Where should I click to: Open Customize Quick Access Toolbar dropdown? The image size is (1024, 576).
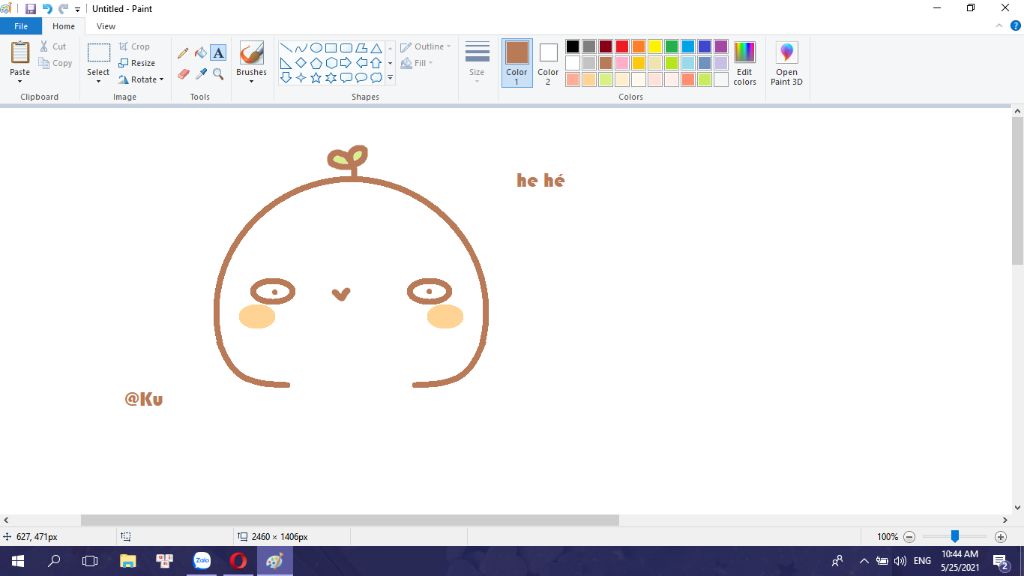(78, 9)
